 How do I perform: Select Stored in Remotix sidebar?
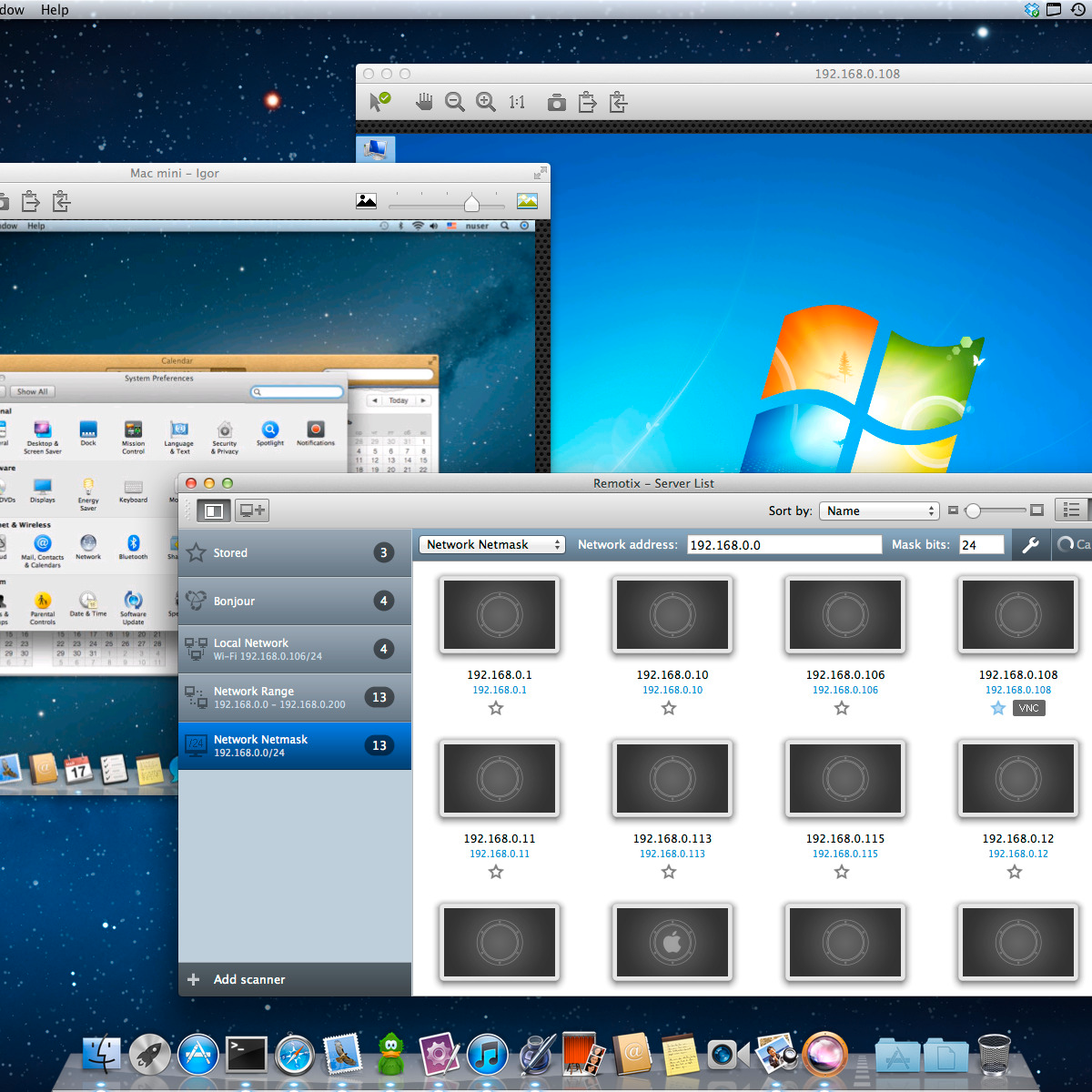295,552
